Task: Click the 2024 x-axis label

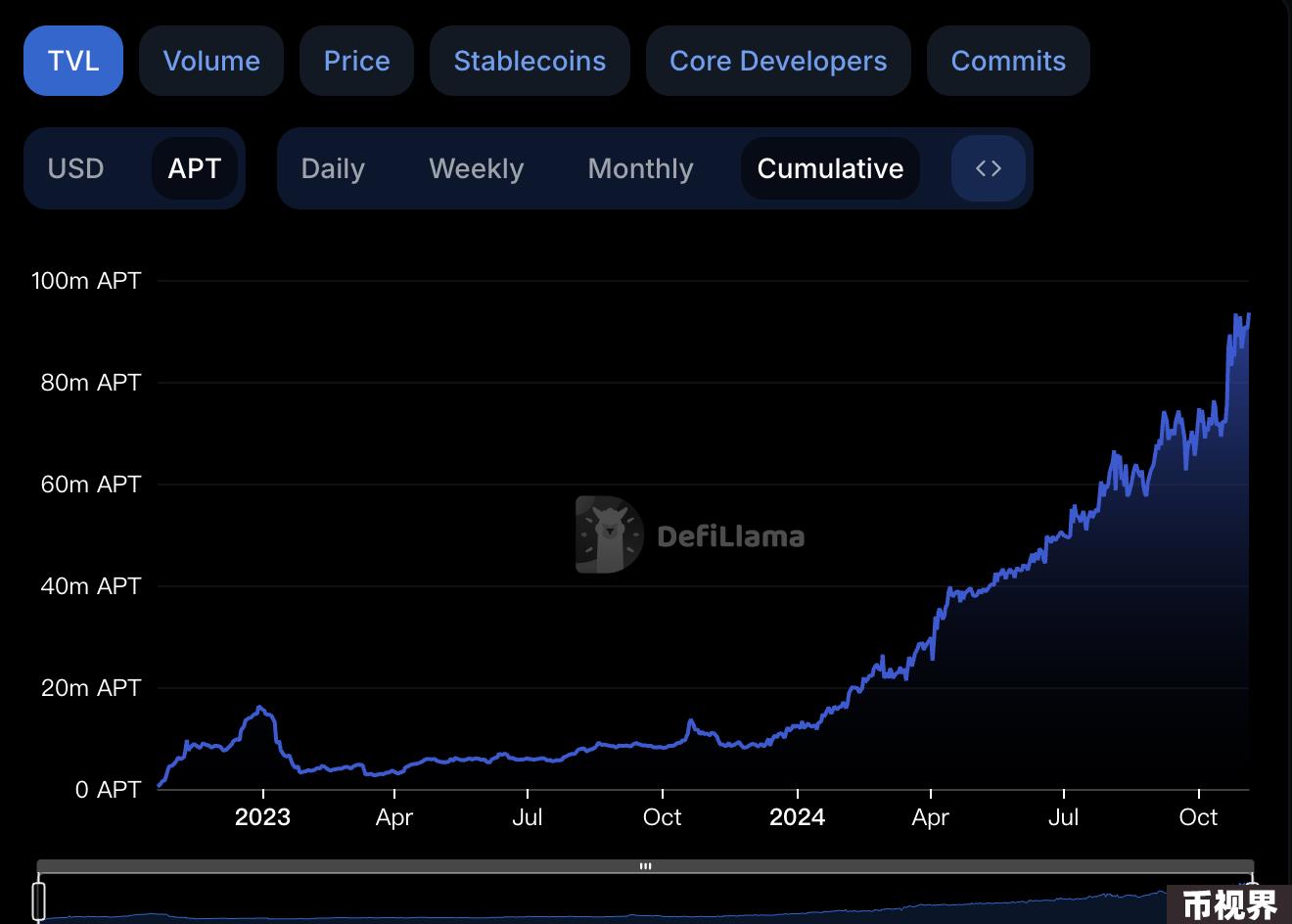Action: point(797,817)
